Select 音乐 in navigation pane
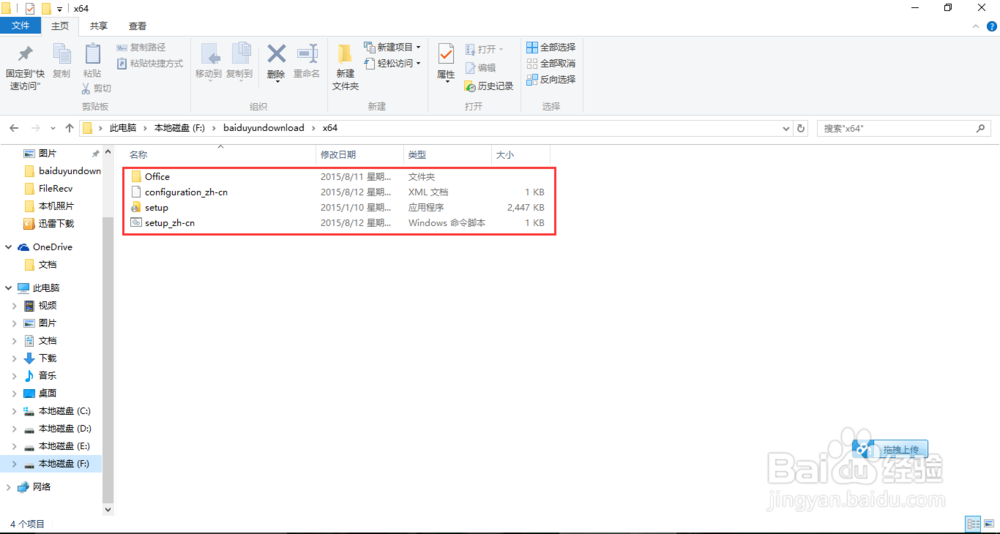Image resolution: width=1000 pixels, height=534 pixels. [47, 376]
